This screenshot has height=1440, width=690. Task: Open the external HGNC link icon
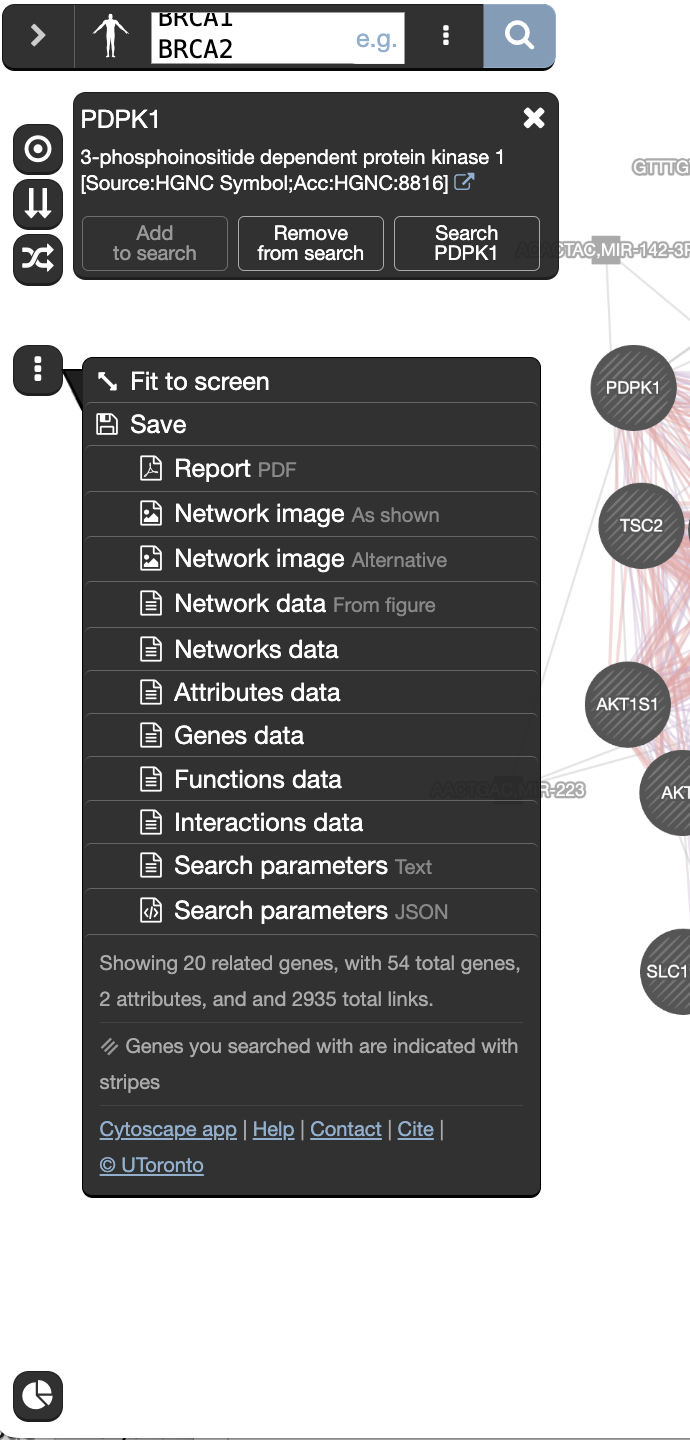click(x=464, y=183)
